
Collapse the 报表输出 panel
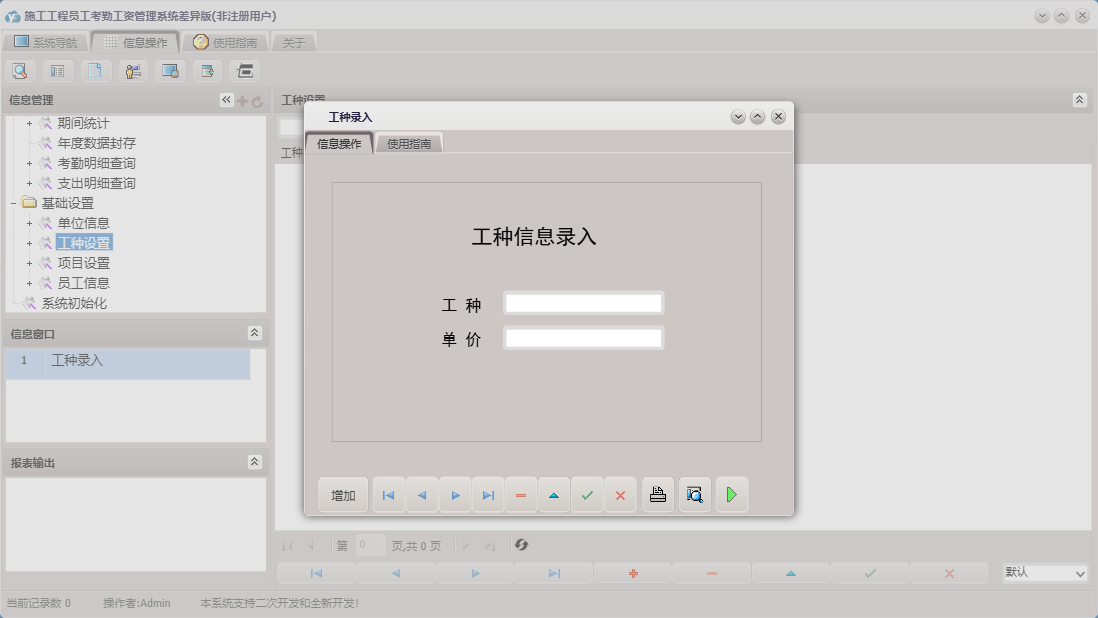[255, 462]
